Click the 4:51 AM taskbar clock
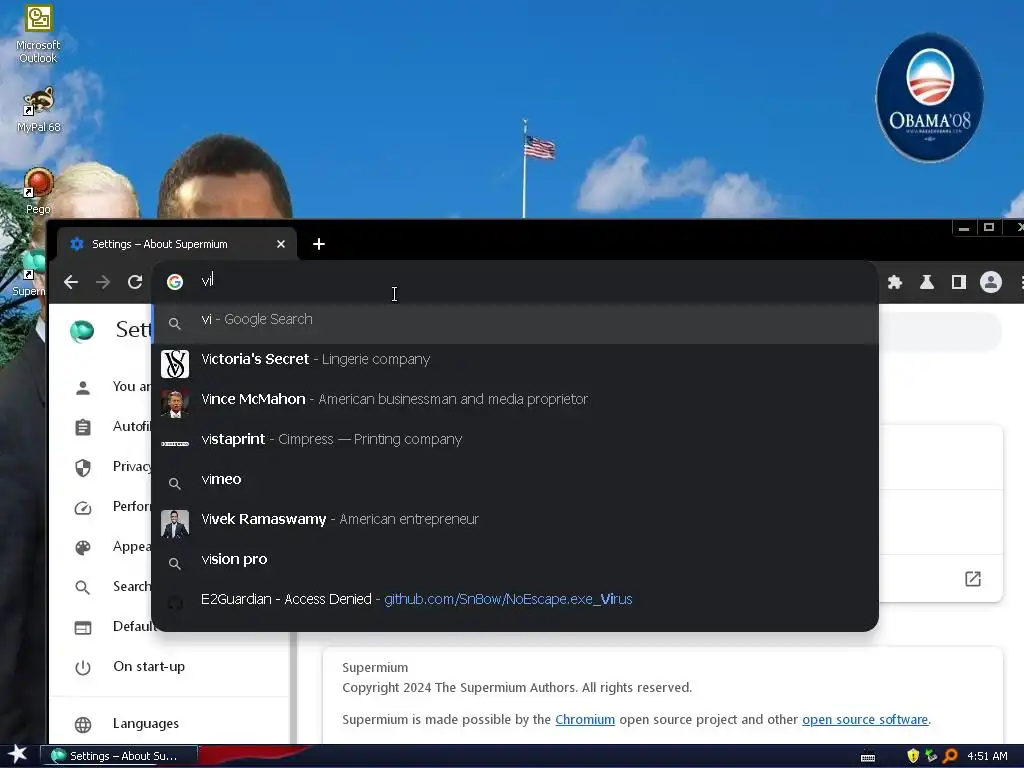 [x=987, y=756]
